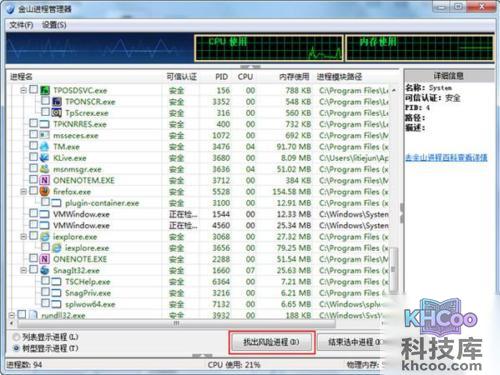Image resolution: width=500 pixels, height=375 pixels.
Task: Click the msnmsgr.exe messenger icon
Action: coord(45,169)
